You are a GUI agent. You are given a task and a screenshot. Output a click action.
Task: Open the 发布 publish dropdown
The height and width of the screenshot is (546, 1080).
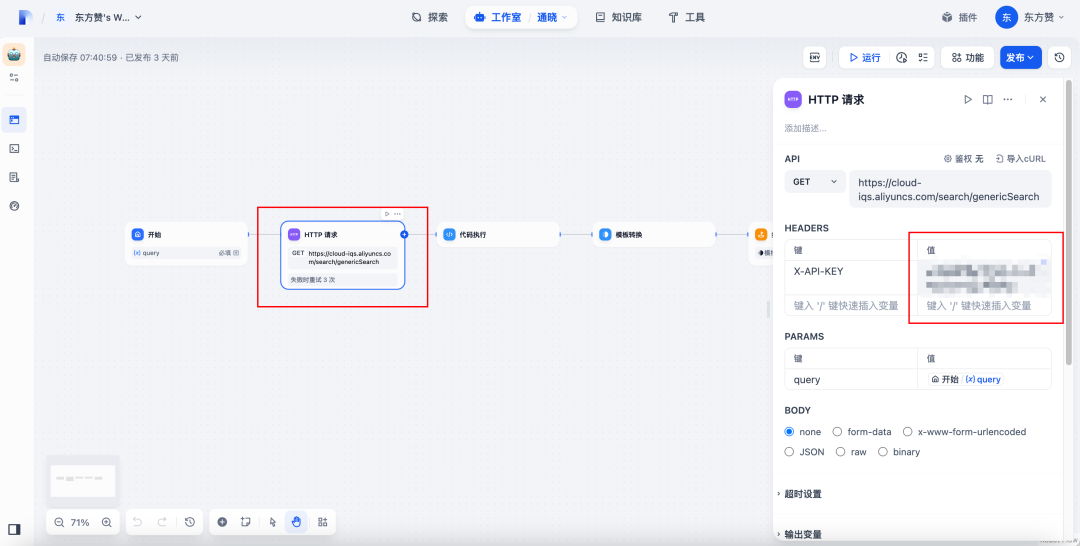(1020, 58)
